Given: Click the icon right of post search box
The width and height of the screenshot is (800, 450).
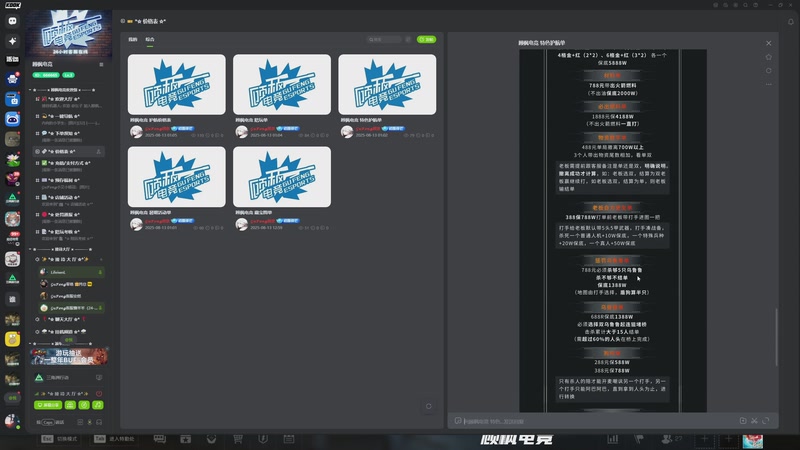Looking at the screenshot, I should (408, 39).
